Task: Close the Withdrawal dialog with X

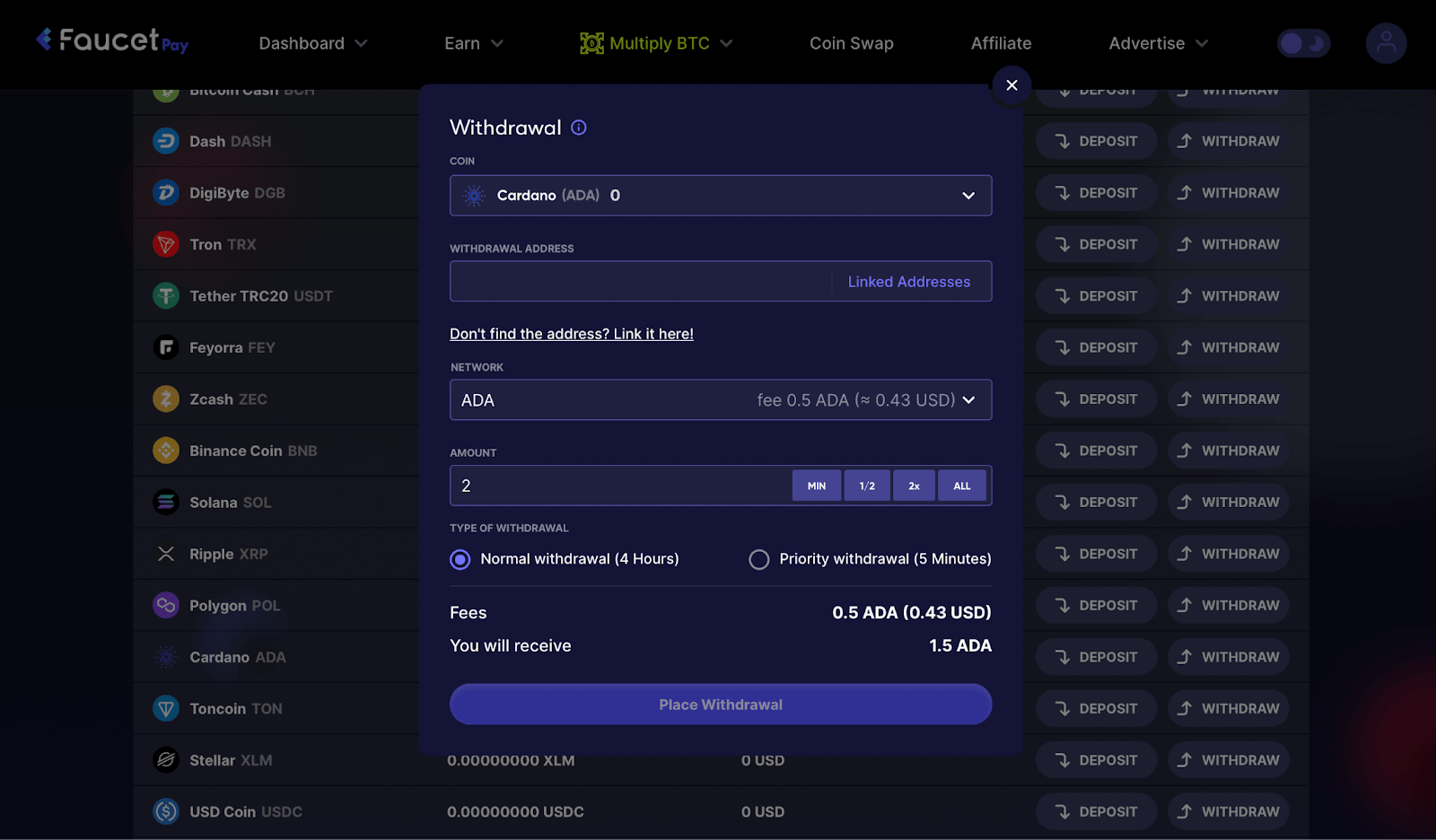Action: click(1011, 85)
